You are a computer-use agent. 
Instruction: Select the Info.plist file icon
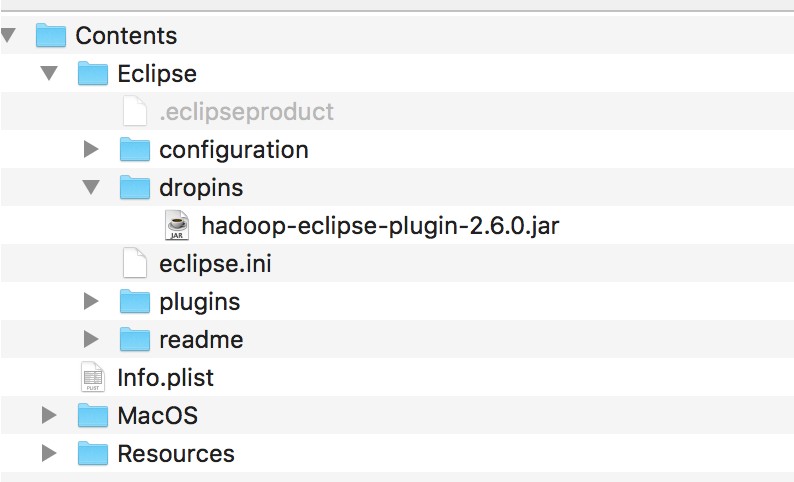click(93, 377)
